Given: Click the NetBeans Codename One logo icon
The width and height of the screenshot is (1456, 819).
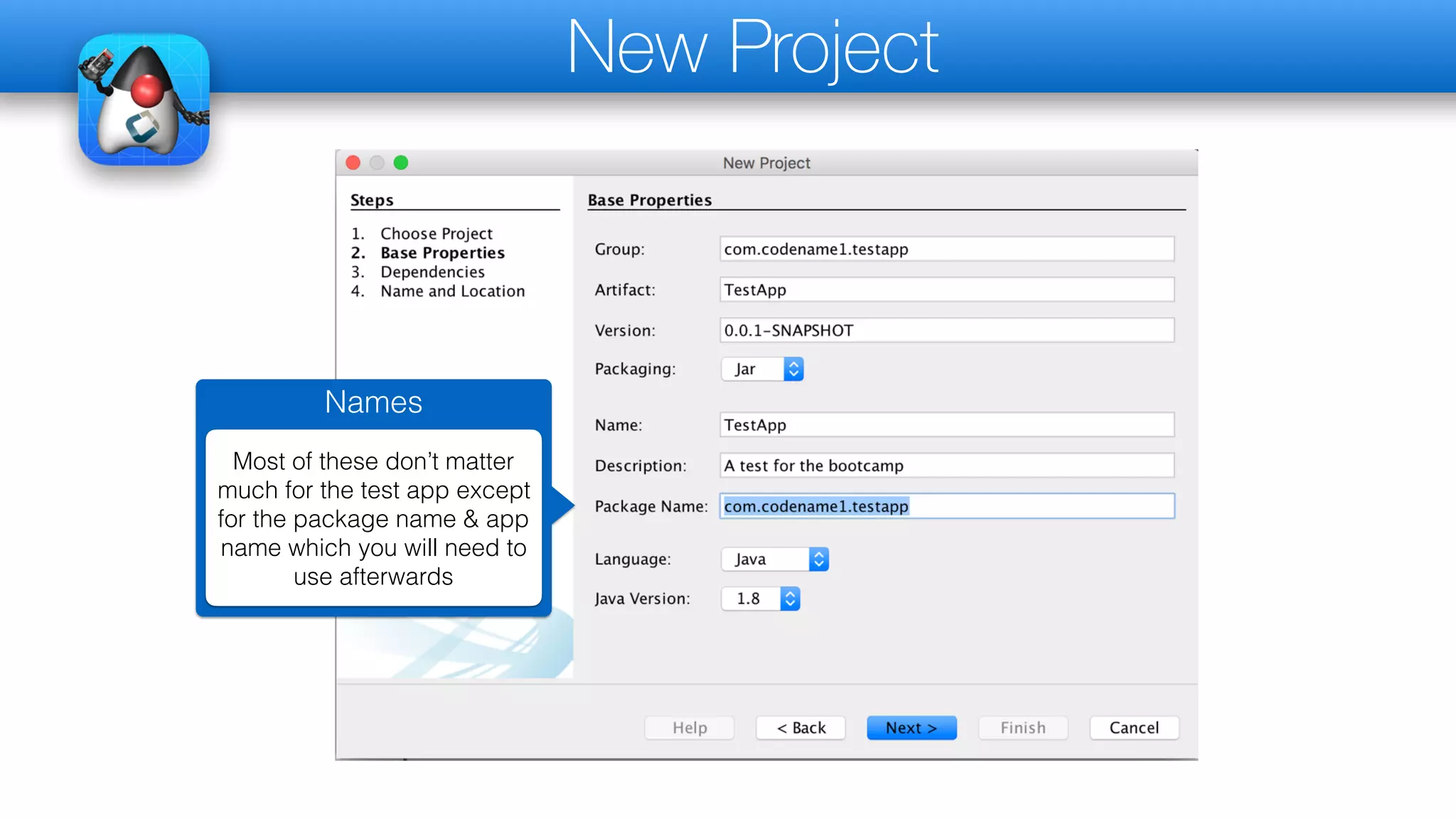Looking at the screenshot, I should pyautogui.click(x=144, y=100).
